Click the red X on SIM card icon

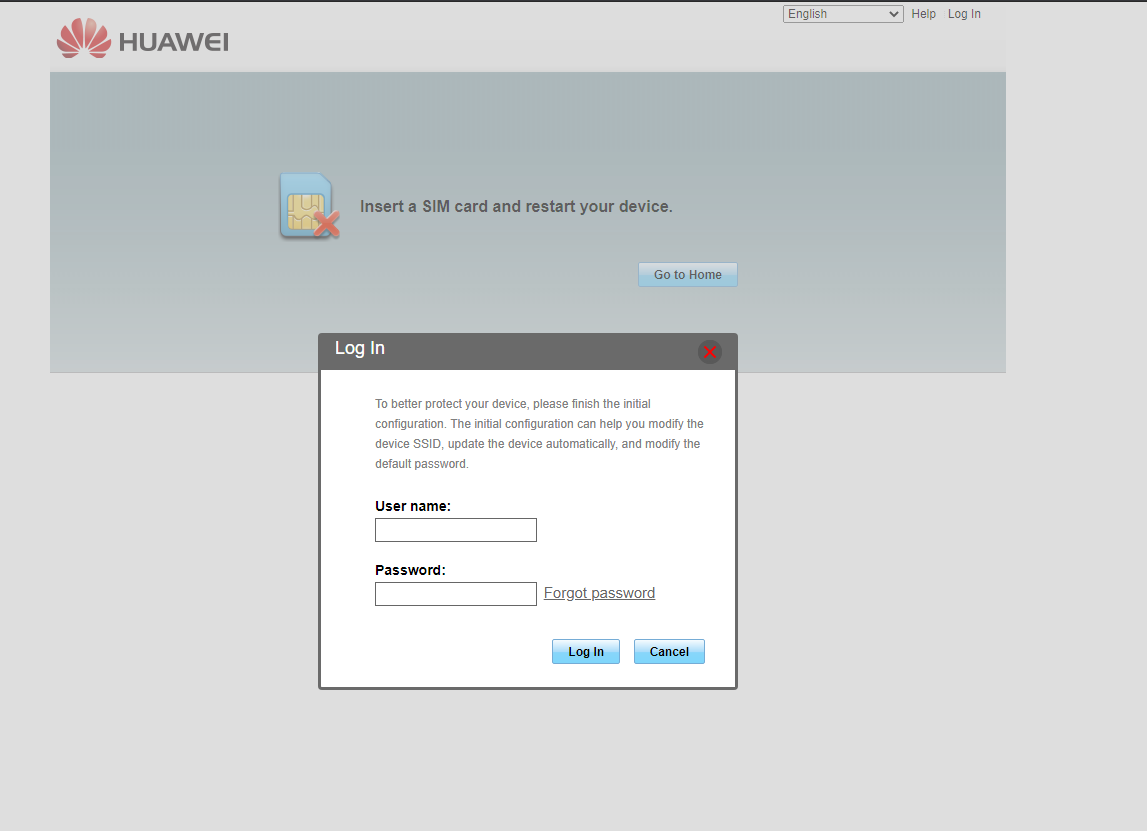tap(326, 225)
